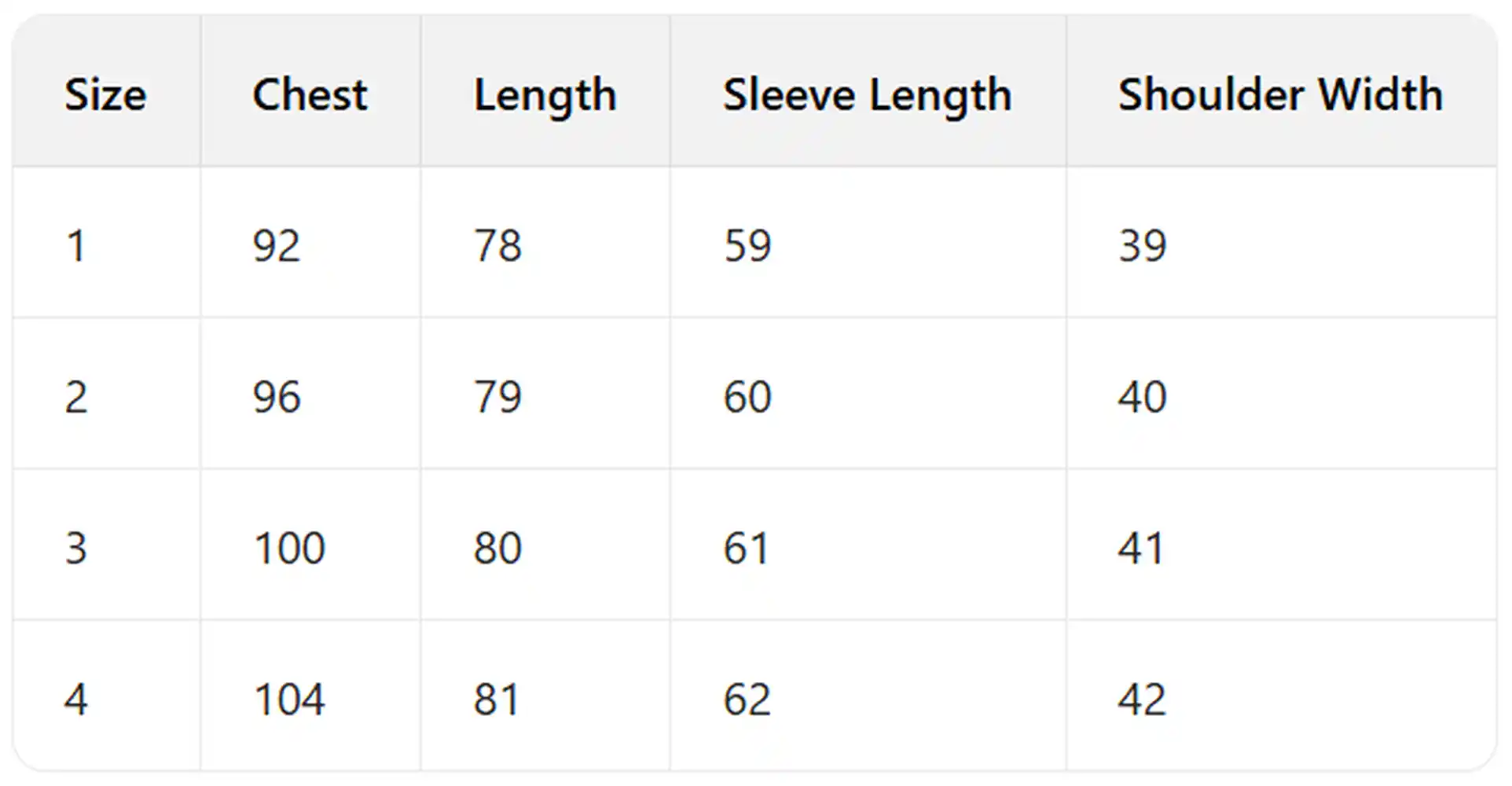Click the Size column header
This screenshot has width=1512, height=786.
pyautogui.click(x=105, y=95)
